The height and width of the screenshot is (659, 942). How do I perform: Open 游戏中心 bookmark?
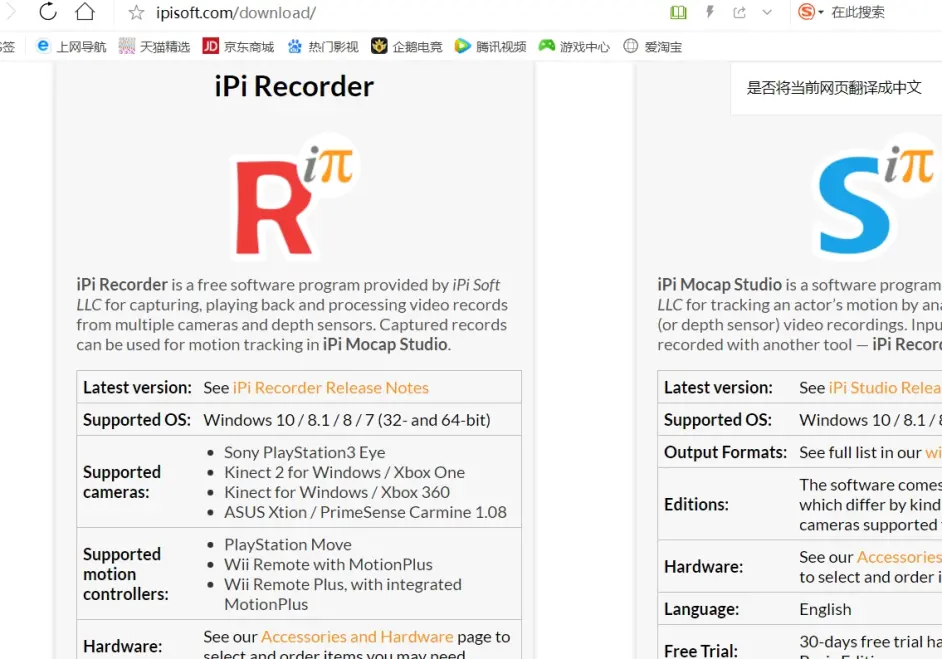pyautogui.click(x=574, y=46)
